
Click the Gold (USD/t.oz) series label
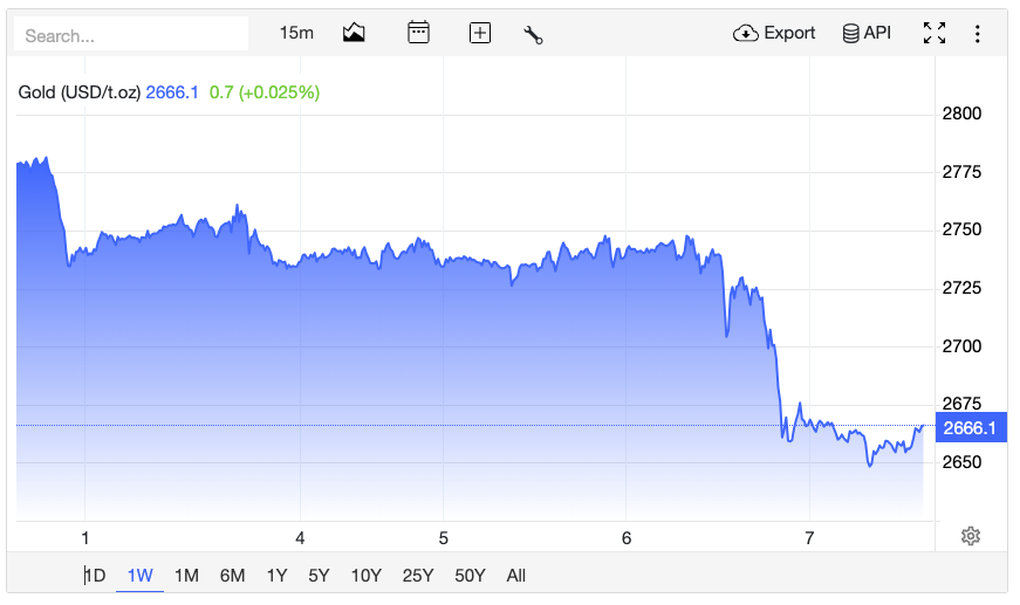click(80, 92)
